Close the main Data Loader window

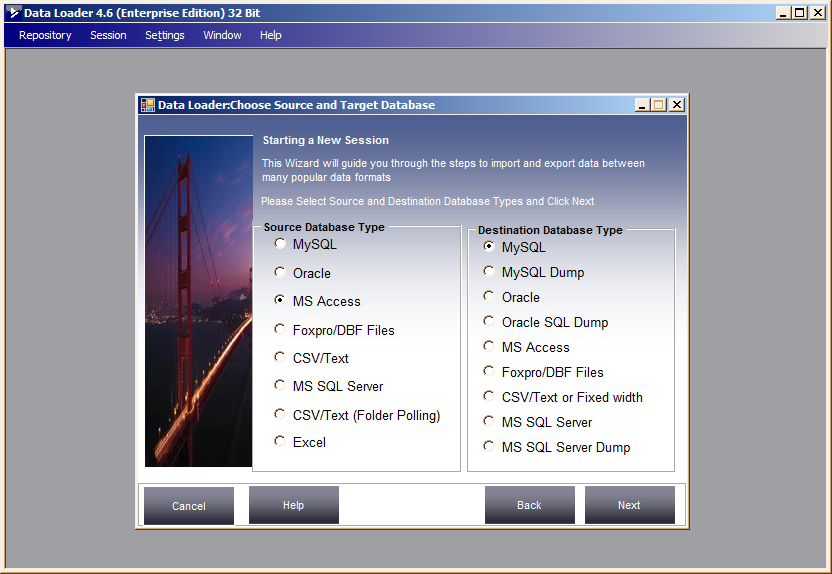(x=818, y=13)
